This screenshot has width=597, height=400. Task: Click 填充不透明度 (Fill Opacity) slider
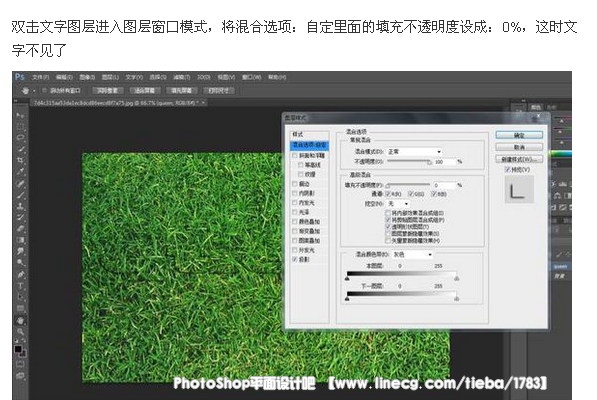click(408, 185)
